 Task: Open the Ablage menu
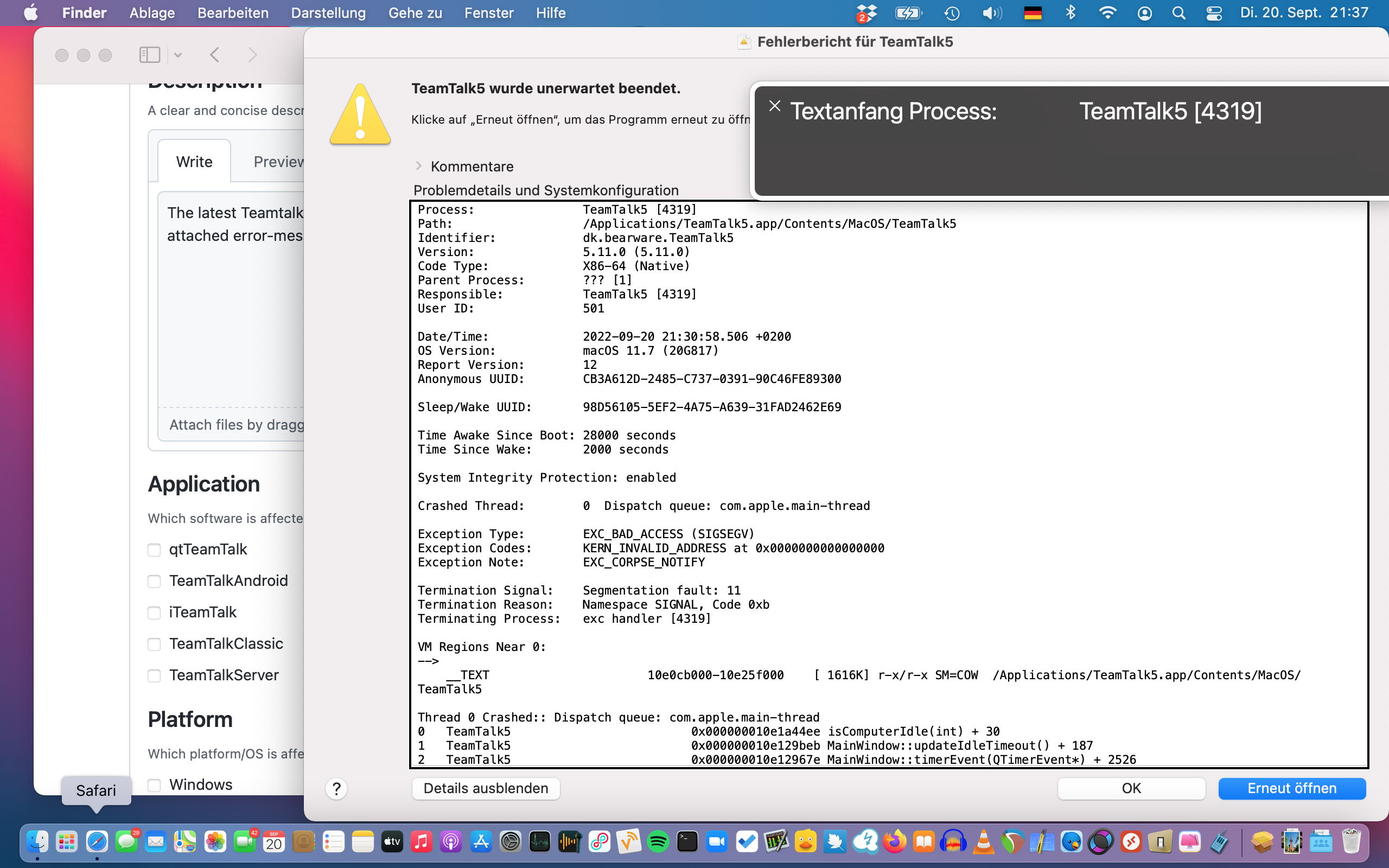tap(151, 12)
